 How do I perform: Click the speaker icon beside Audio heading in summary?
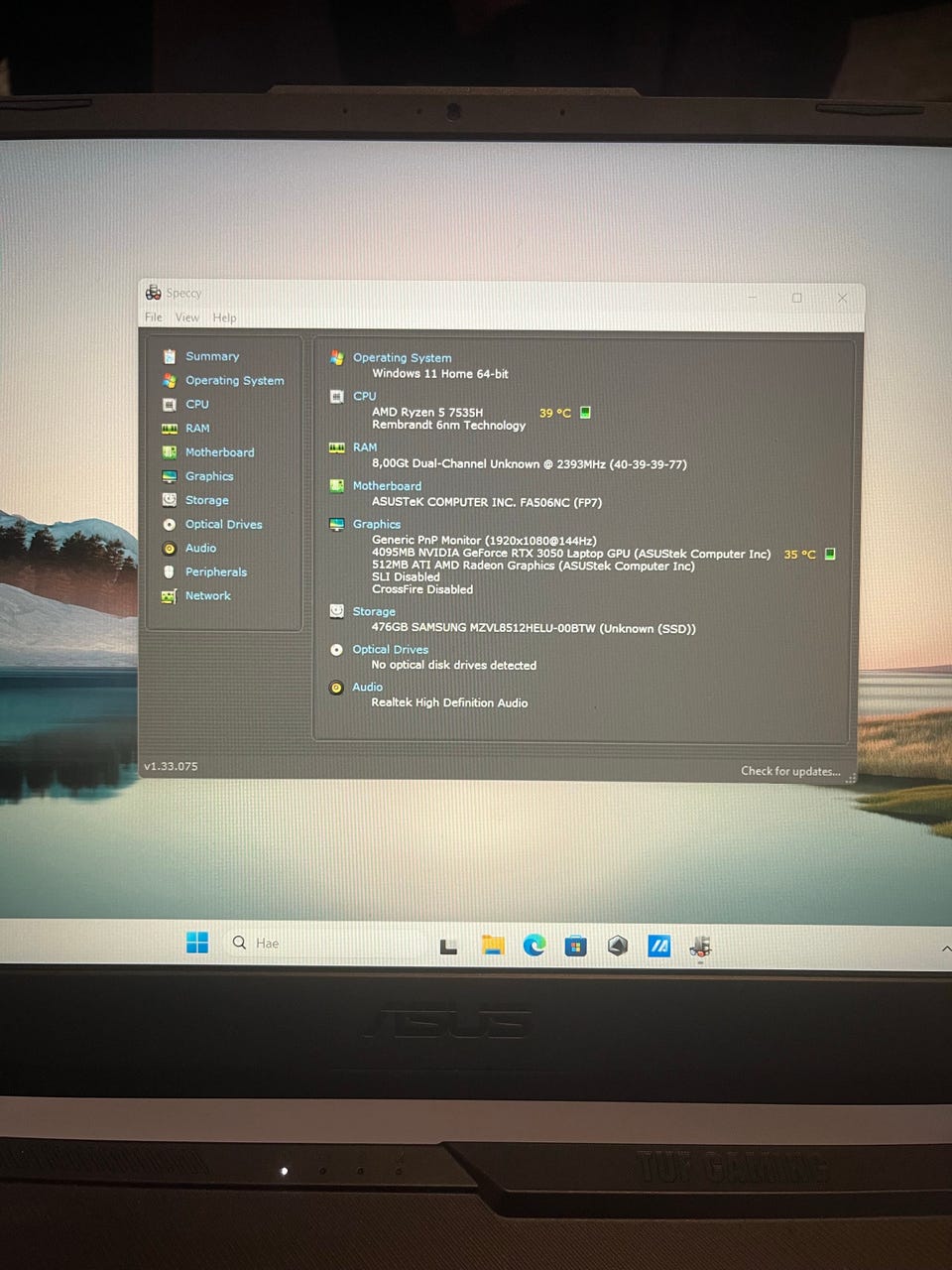coord(337,688)
